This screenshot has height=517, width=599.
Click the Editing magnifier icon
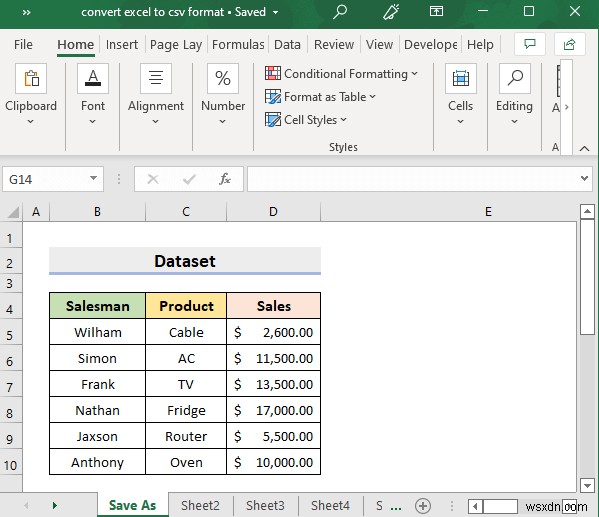[x=515, y=78]
